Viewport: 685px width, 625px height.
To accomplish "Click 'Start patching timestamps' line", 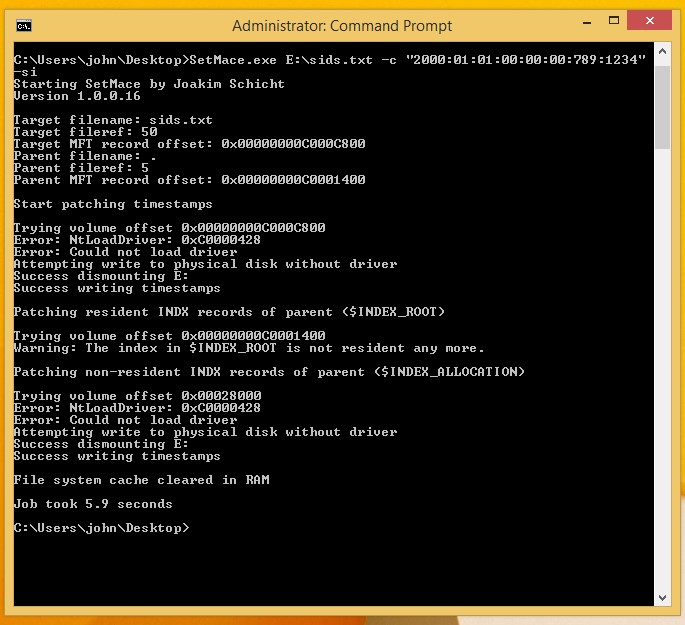I will 113,204.
